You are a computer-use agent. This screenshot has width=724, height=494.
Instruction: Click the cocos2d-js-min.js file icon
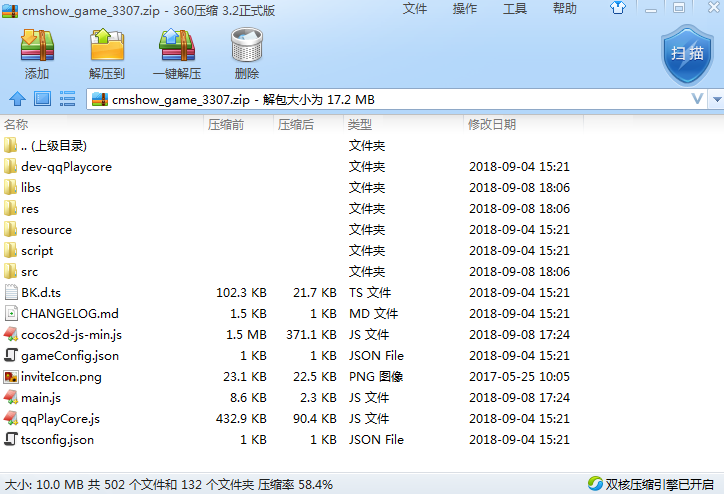(x=11, y=334)
